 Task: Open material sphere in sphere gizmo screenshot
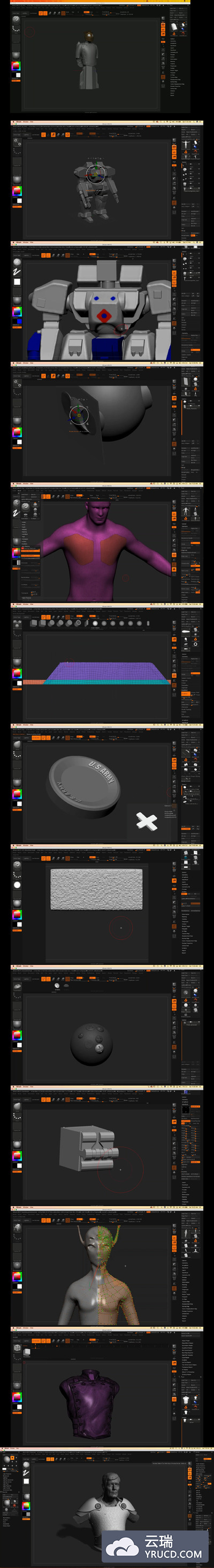coord(17,421)
